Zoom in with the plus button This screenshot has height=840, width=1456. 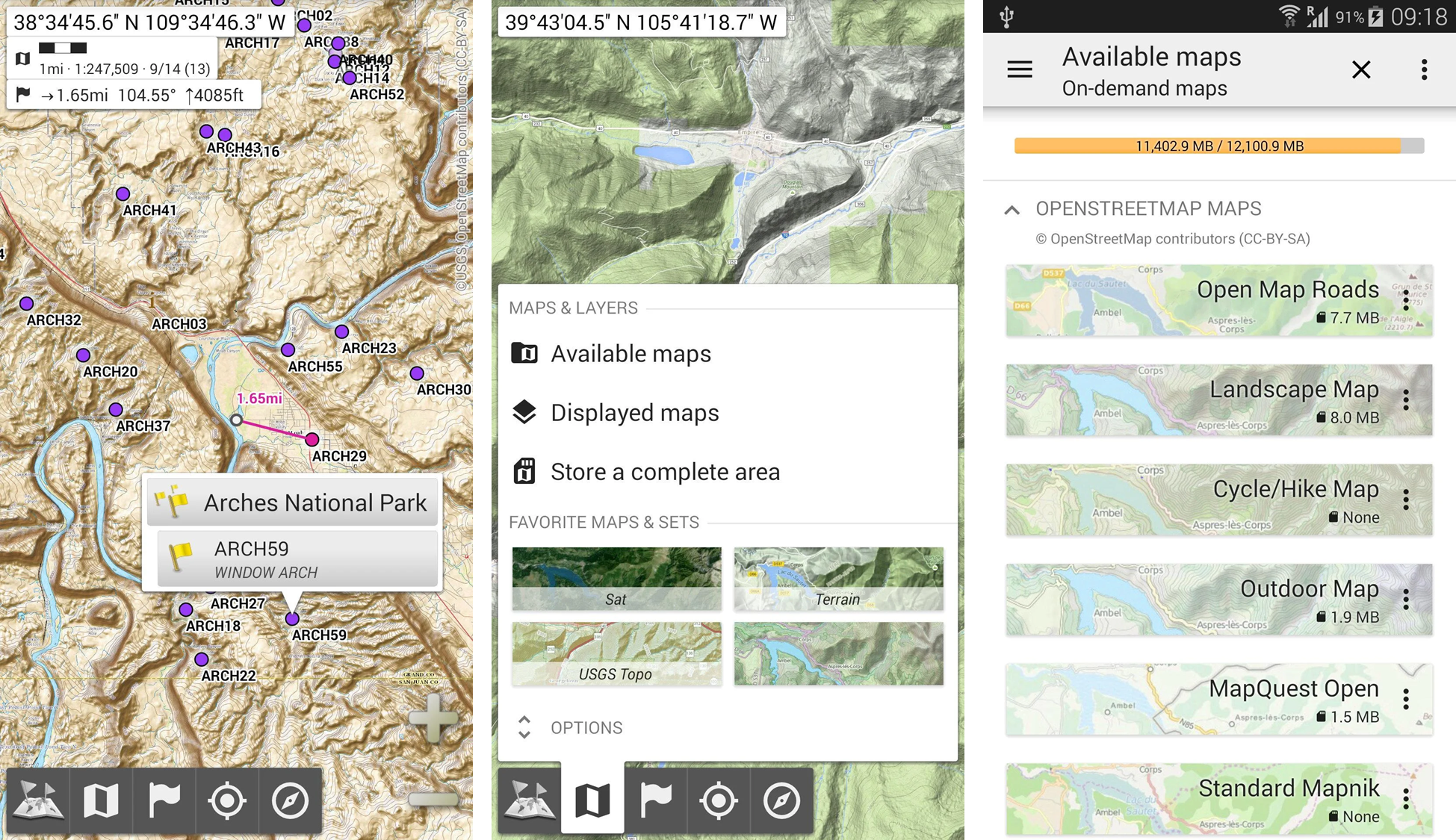click(x=433, y=718)
